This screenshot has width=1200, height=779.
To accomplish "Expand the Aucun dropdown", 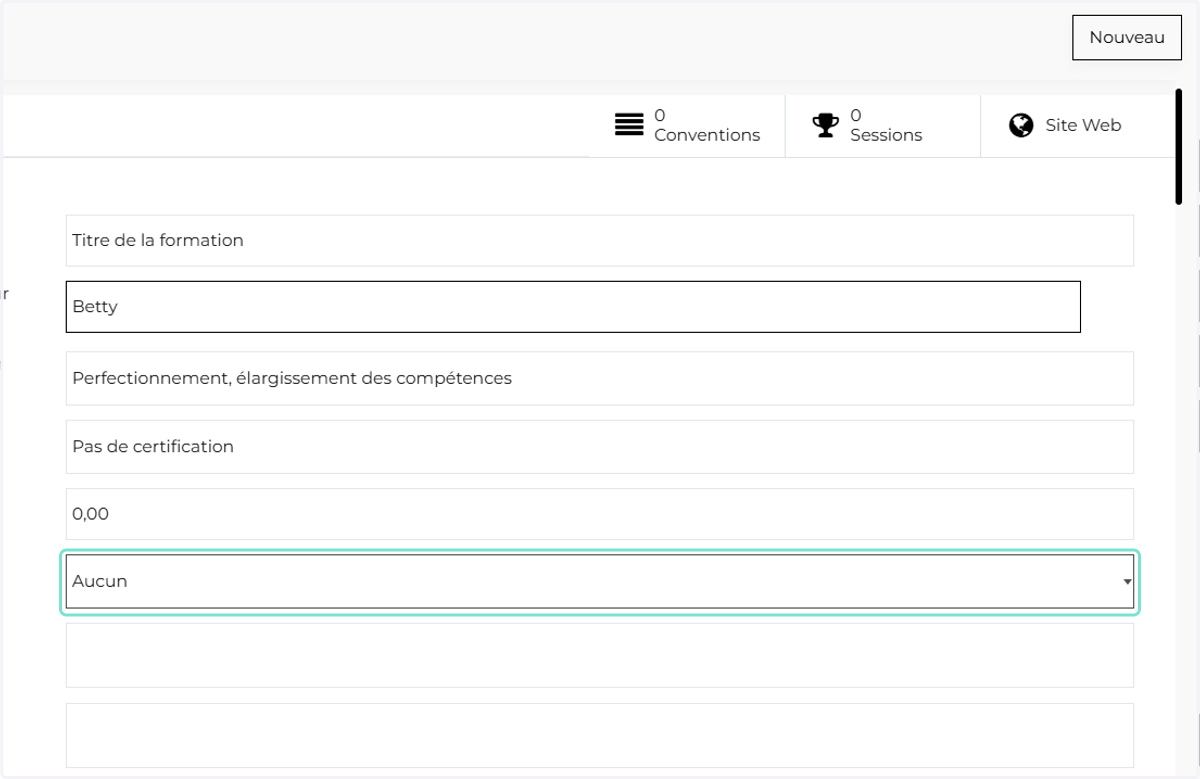I will pos(600,581).
